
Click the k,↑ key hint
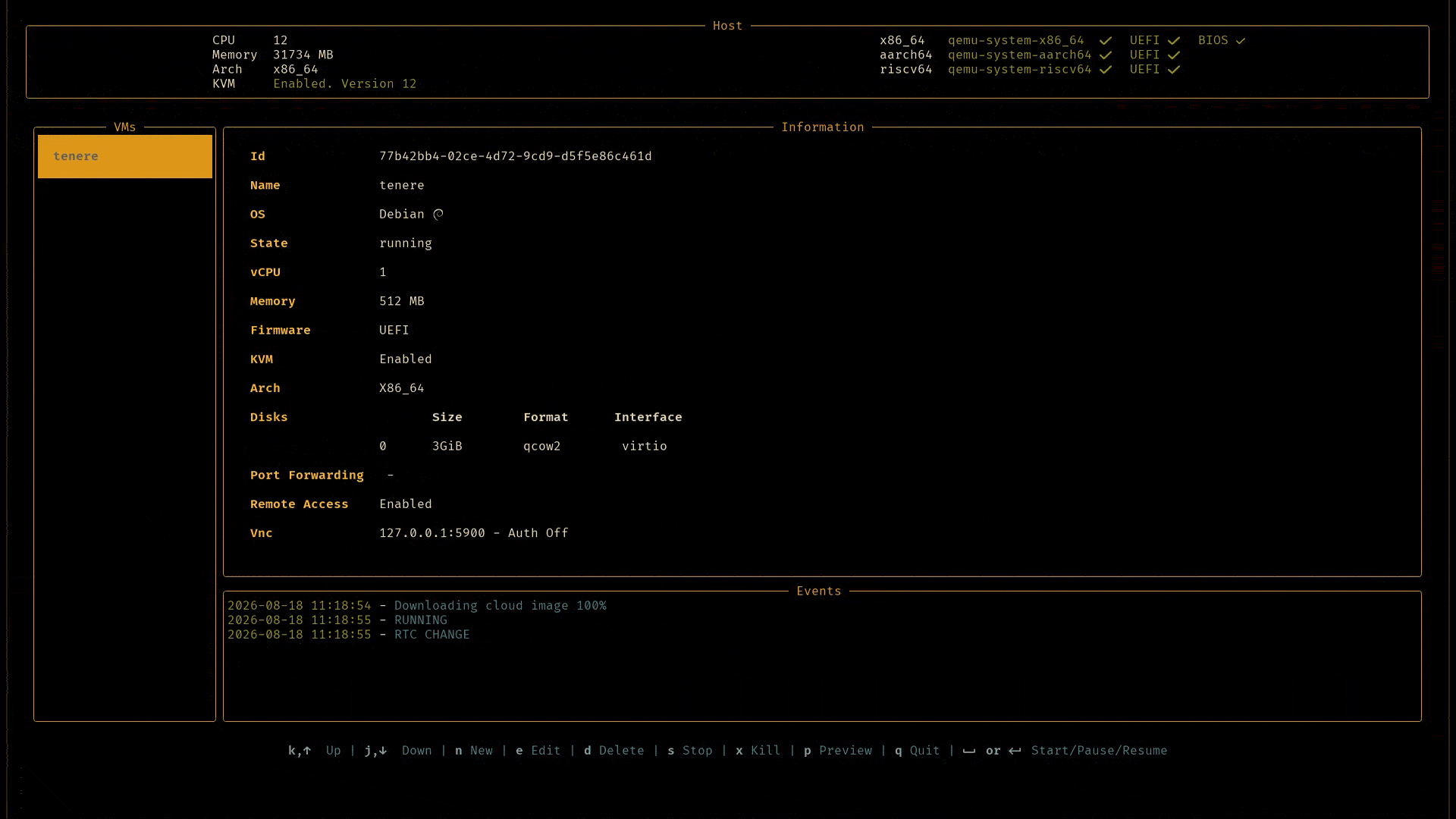click(x=300, y=751)
